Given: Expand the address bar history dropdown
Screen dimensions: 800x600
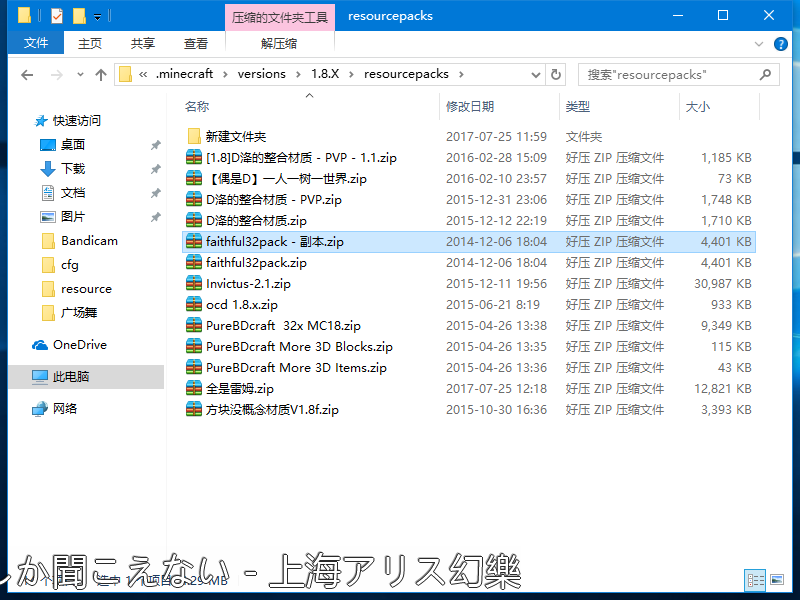Looking at the screenshot, I should pyautogui.click(x=536, y=74).
